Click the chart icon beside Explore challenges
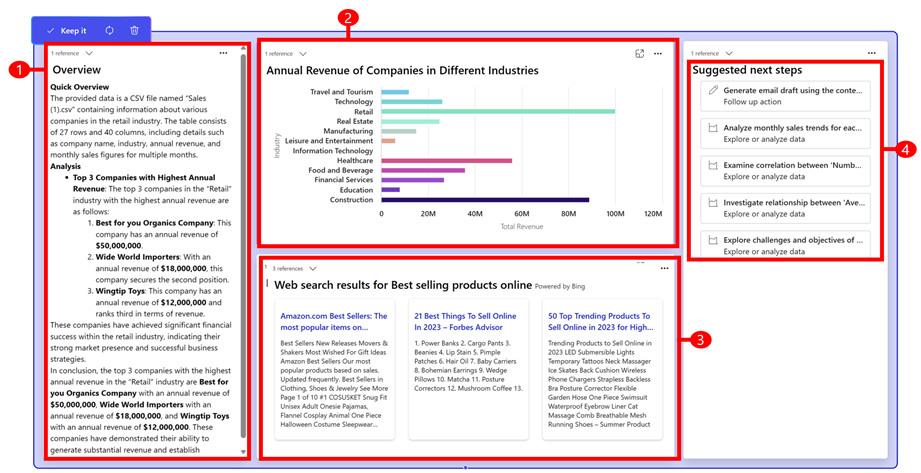The image size is (921, 473). (x=713, y=240)
